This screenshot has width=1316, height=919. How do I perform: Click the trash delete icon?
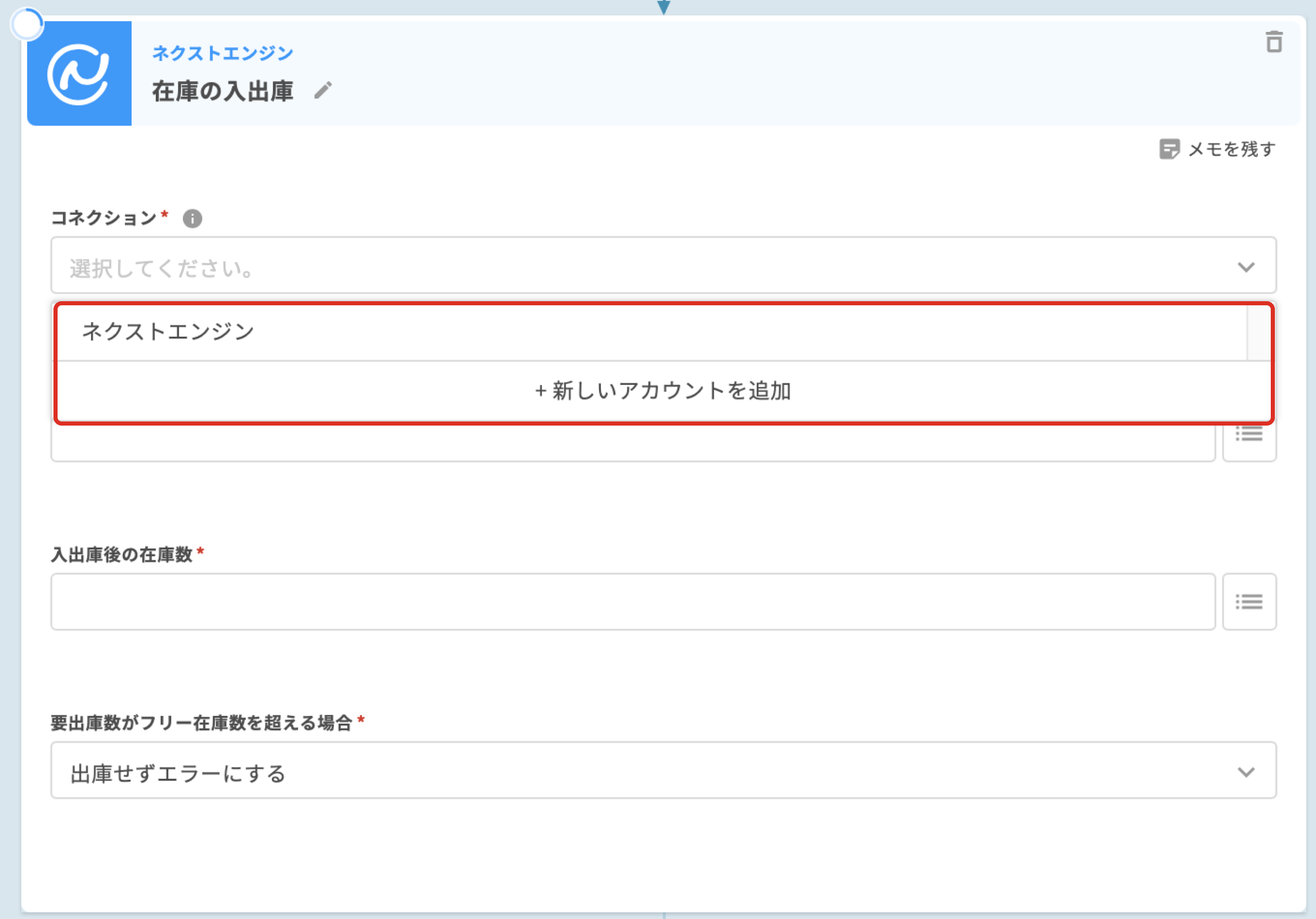(x=1273, y=42)
